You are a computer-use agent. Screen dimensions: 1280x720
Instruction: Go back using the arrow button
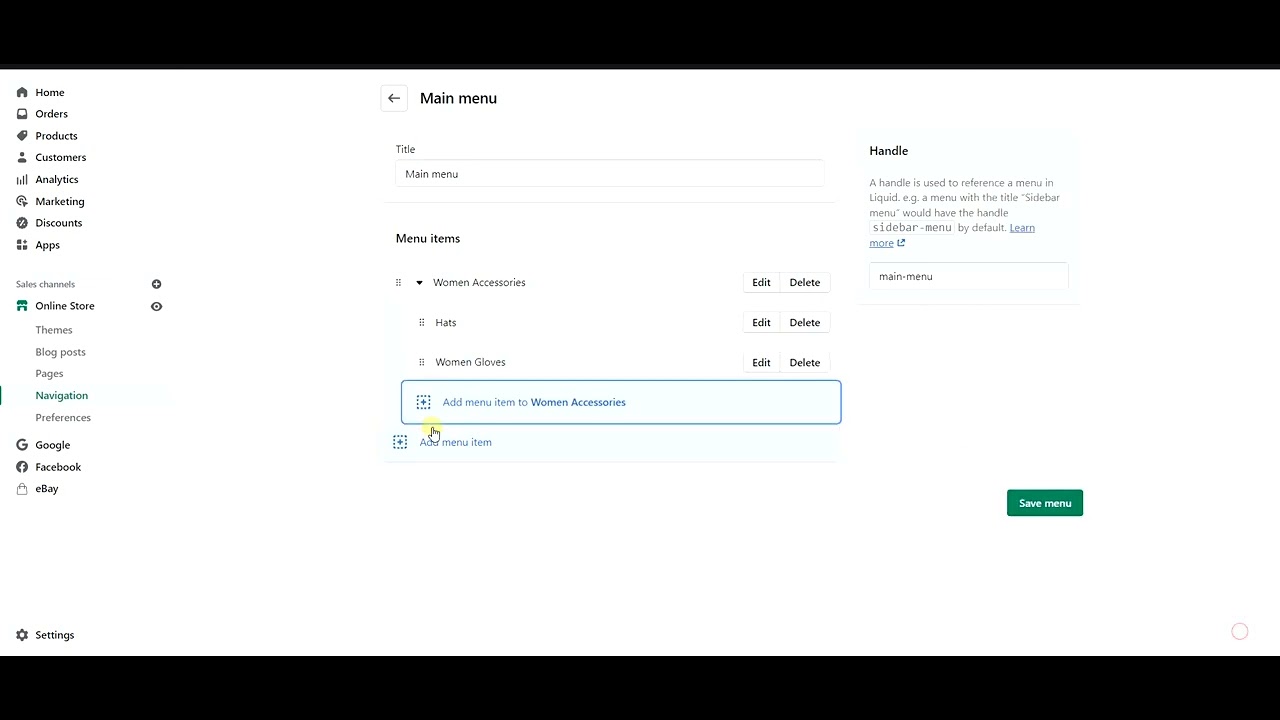394,98
